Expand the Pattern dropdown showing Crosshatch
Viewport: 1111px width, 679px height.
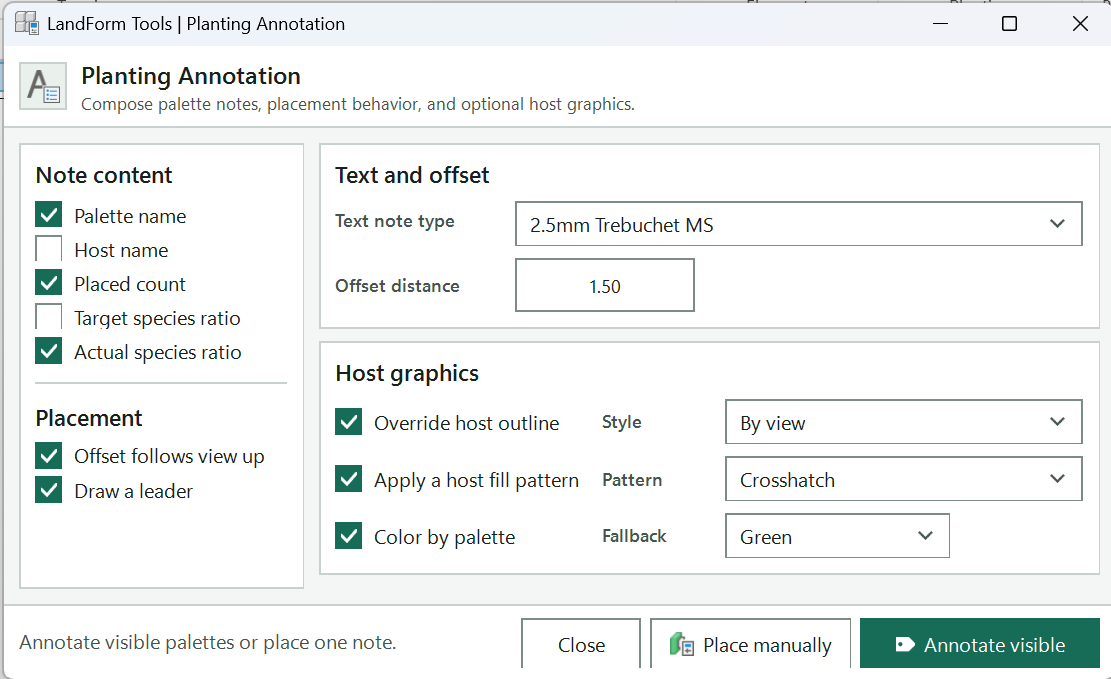(x=903, y=479)
